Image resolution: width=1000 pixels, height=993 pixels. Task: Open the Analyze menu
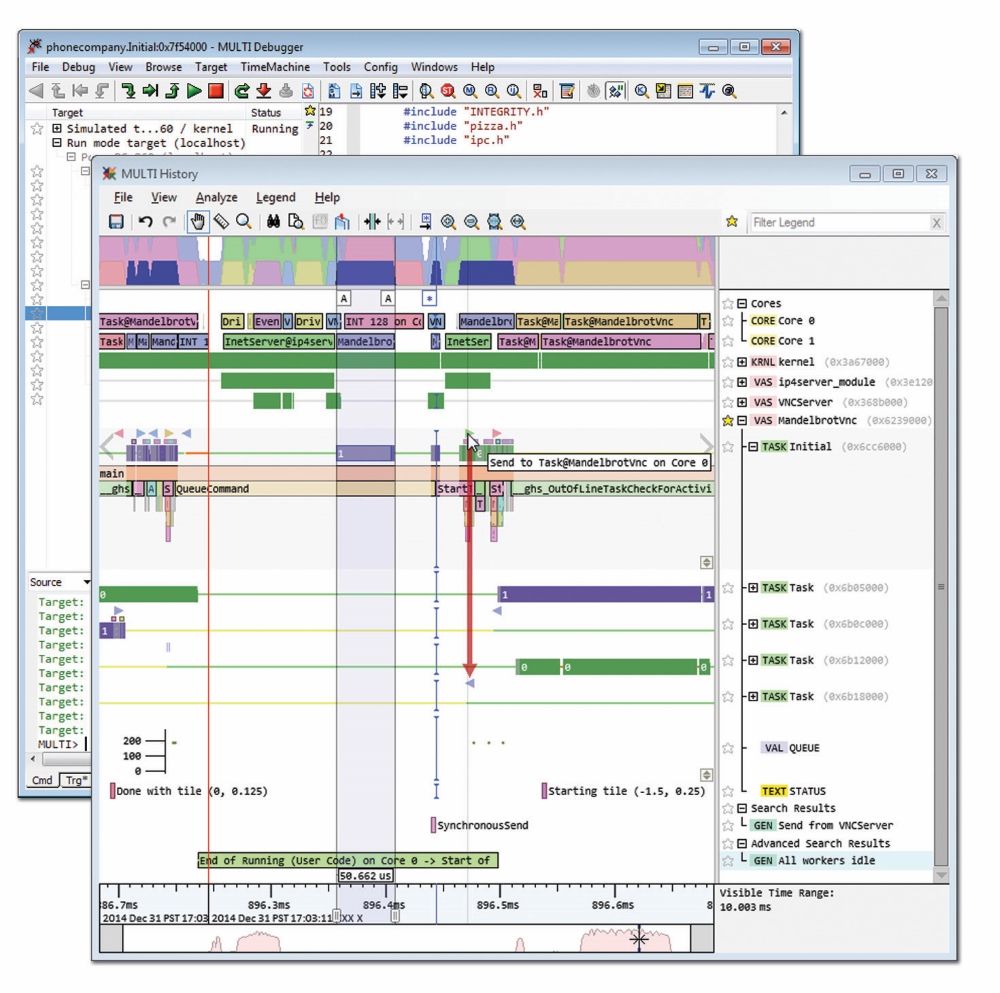[x=216, y=198]
